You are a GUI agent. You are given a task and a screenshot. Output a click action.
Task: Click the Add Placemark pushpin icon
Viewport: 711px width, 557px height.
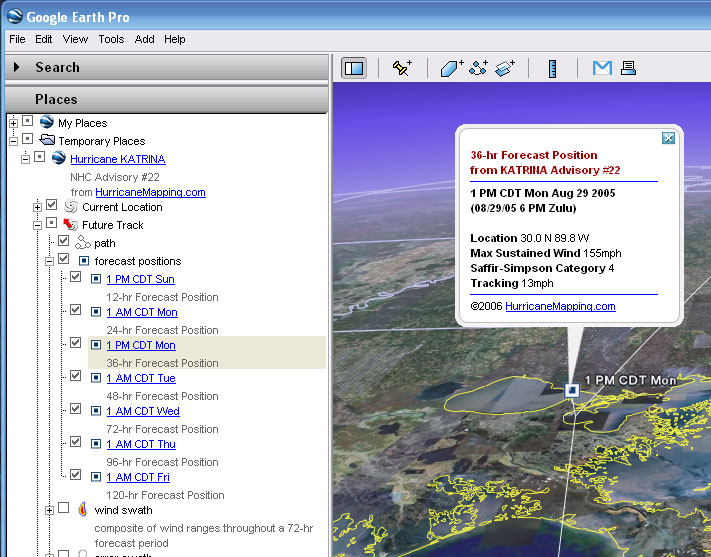tap(402, 68)
